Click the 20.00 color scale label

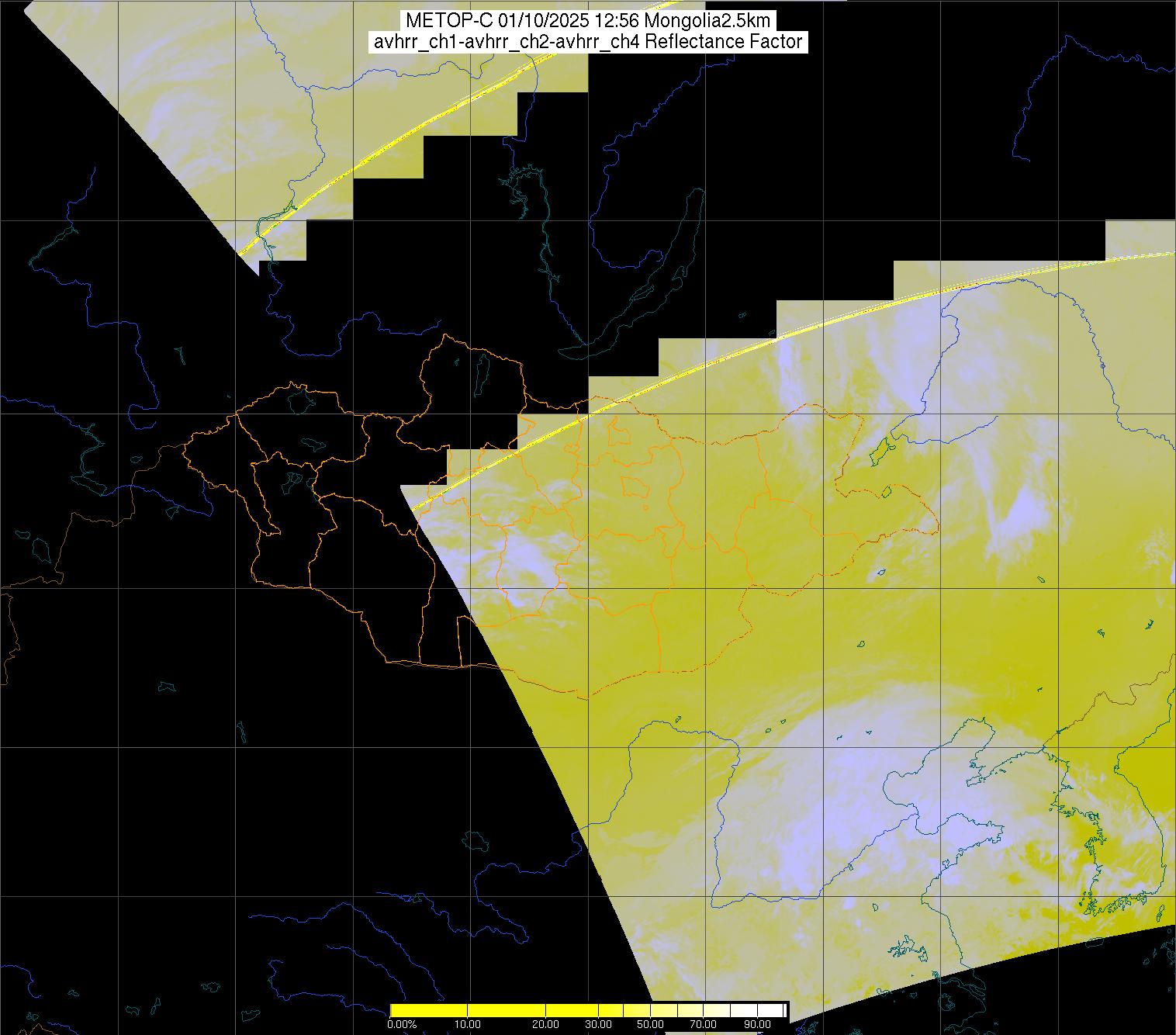point(545,1025)
